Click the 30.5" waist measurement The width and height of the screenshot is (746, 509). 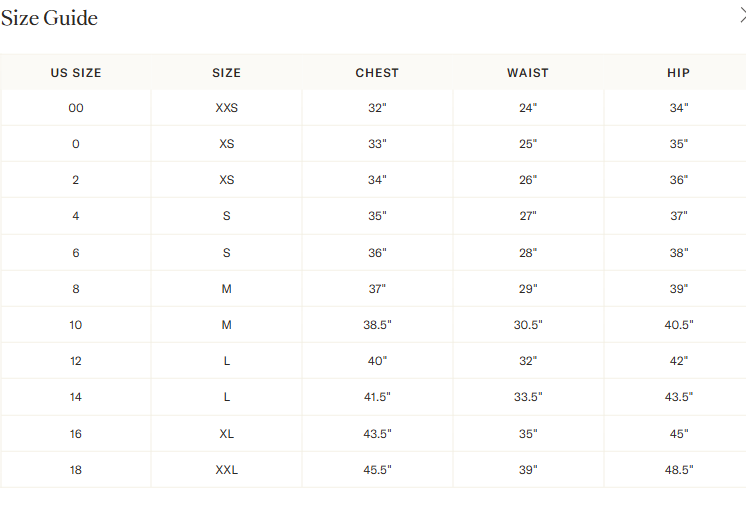click(528, 325)
